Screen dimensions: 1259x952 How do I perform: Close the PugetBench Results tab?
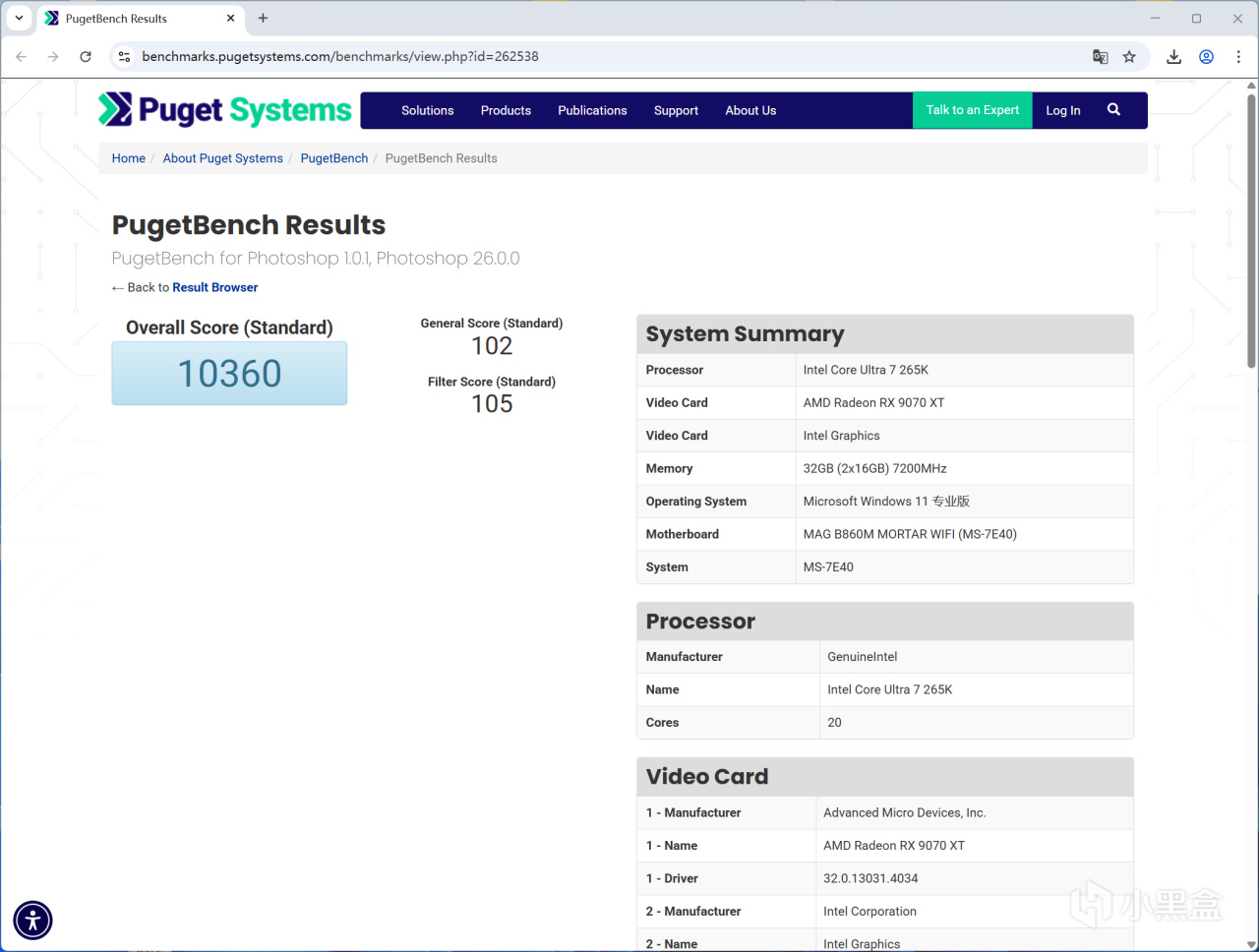coord(230,18)
